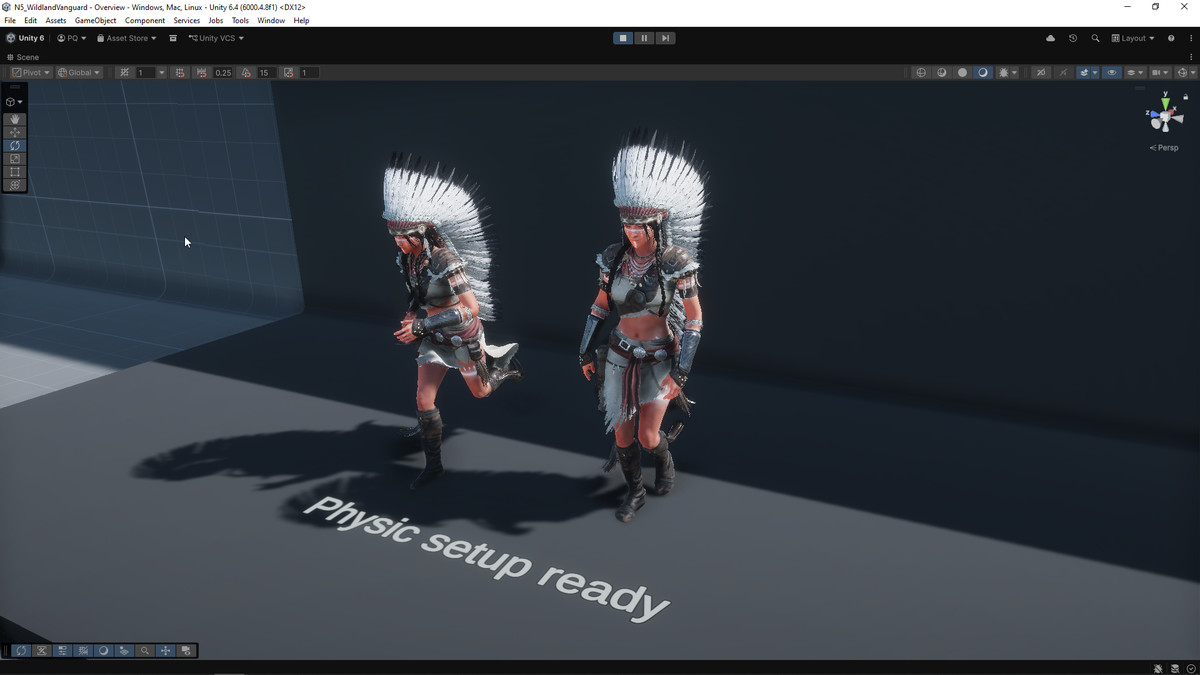Open the Jobs menu
This screenshot has width=1200, height=675.
coord(216,20)
